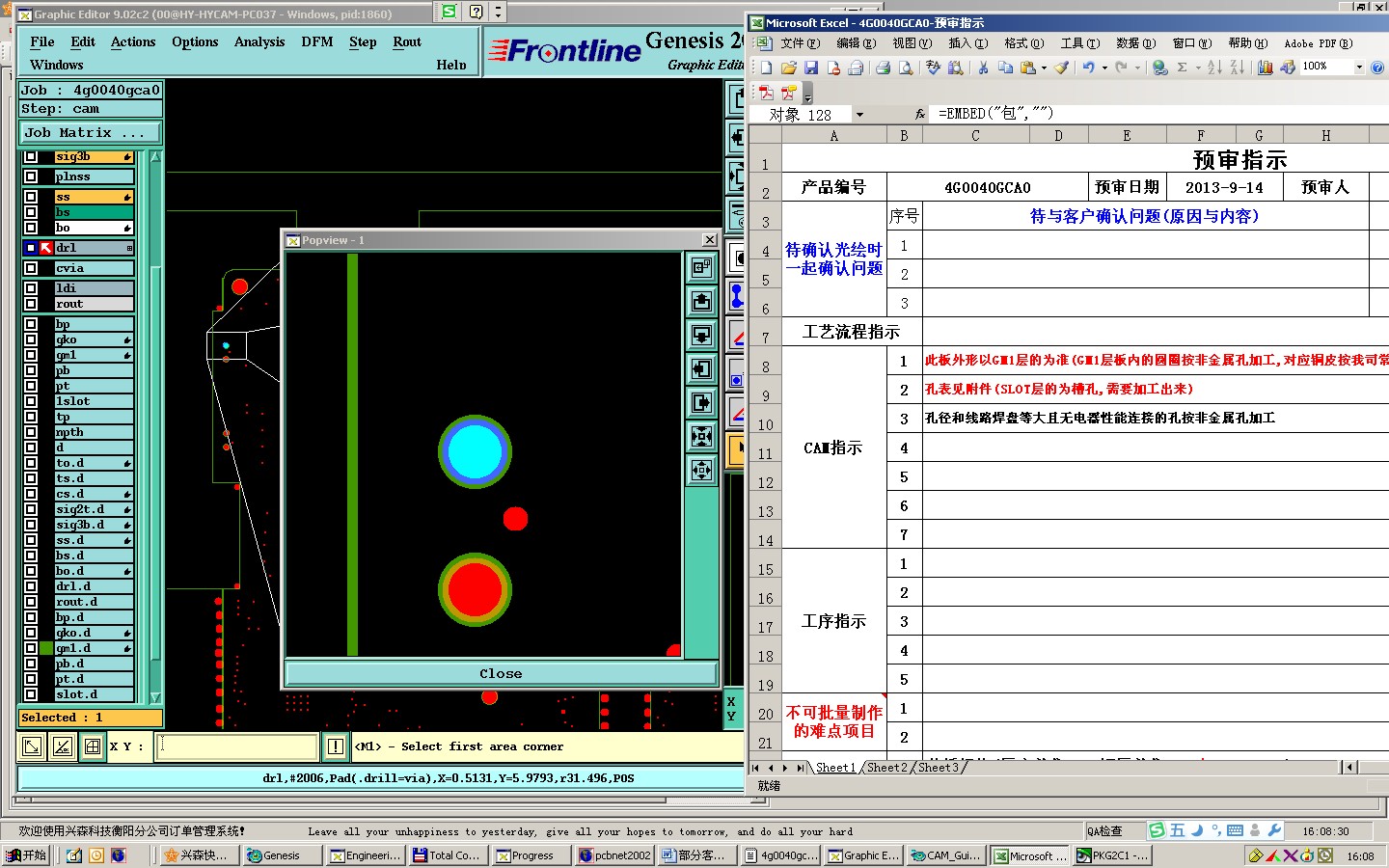The height and width of the screenshot is (868, 1389).
Task: Toggle the bs layer checkbox
Action: tap(31, 212)
